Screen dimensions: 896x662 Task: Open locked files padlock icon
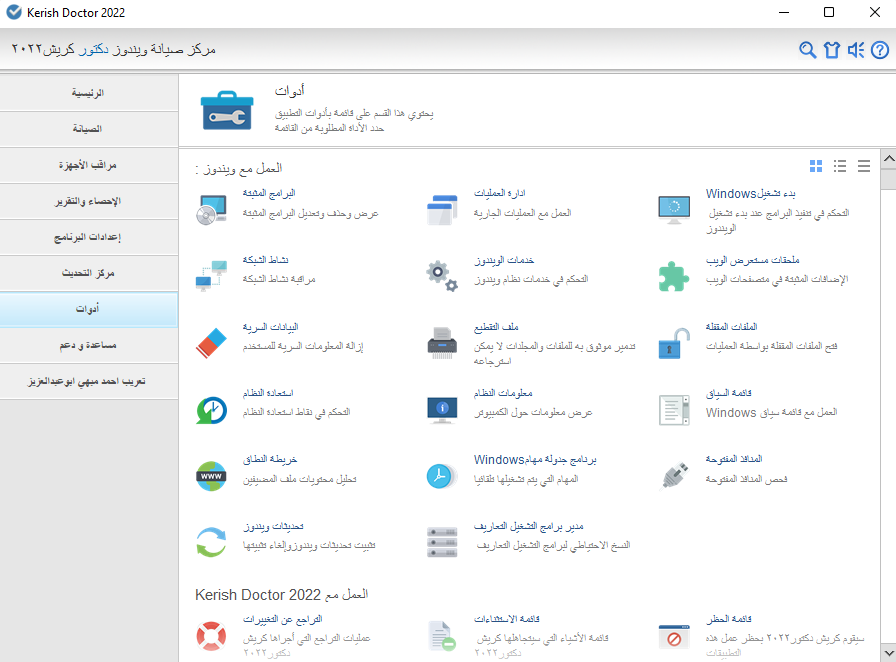[x=674, y=343]
